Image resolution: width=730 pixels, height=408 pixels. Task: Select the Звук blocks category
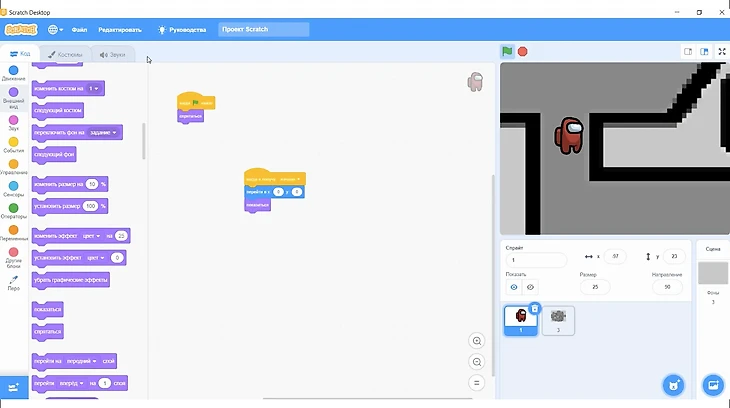[x=14, y=123]
